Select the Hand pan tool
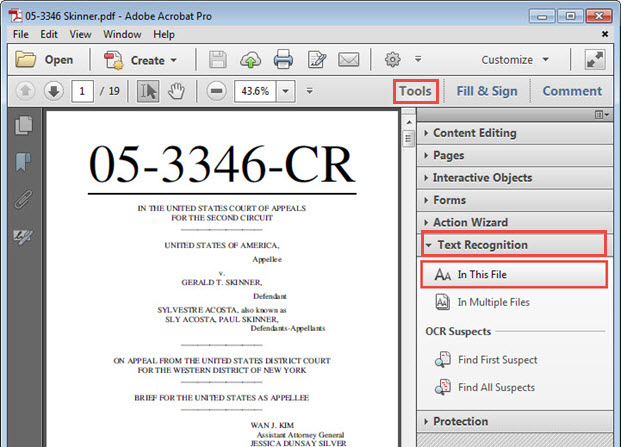Viewport: 621px width, 447px height. coord(177,91)
